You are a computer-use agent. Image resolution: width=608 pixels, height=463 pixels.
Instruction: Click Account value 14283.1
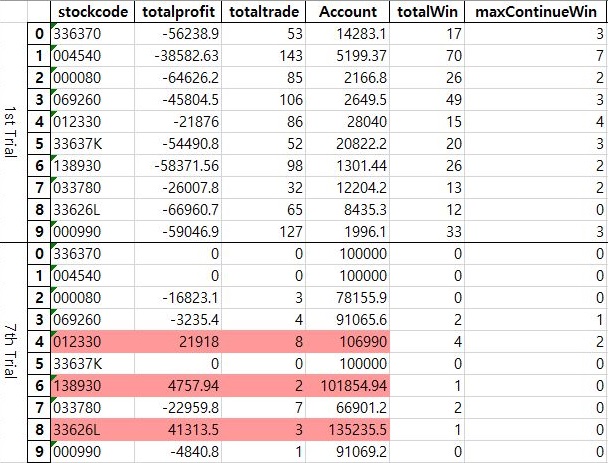click(x=347, y=34)
